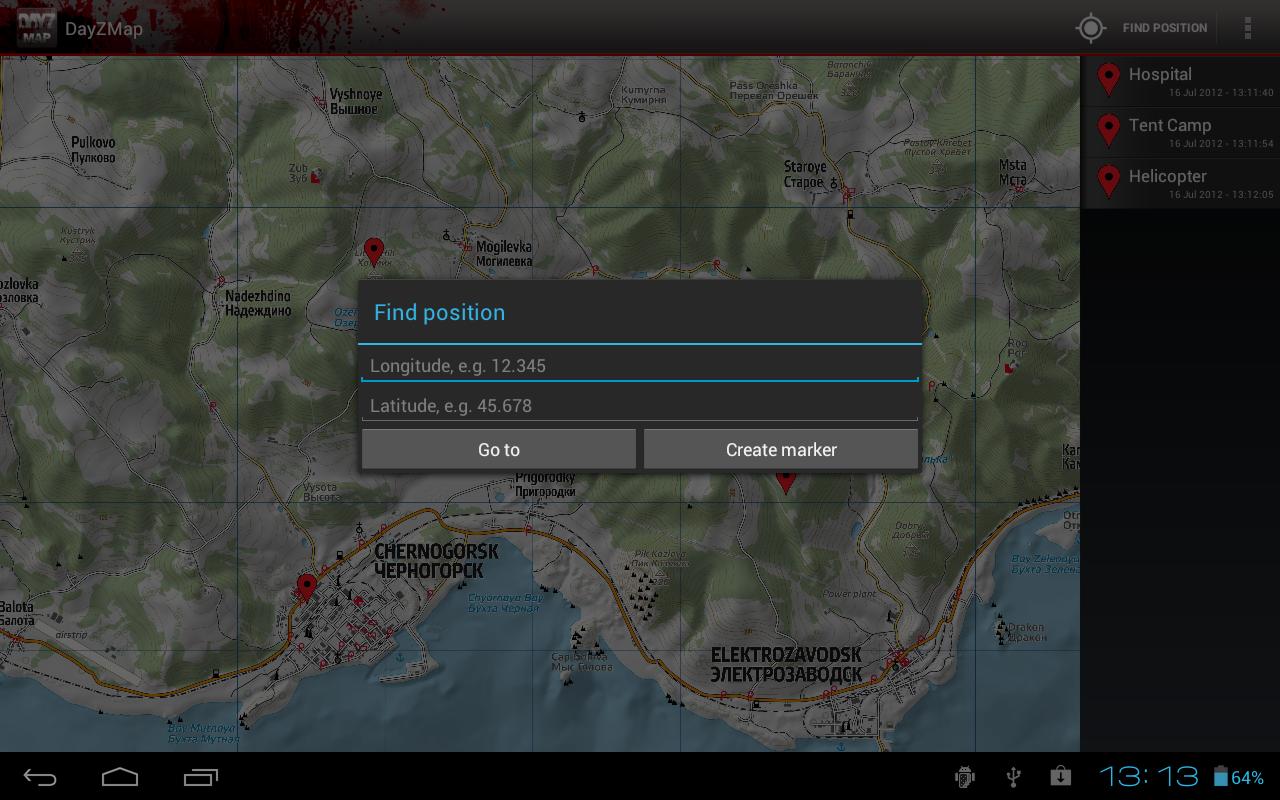Tap the battery 64% indicator

pyautogui.click(x=1238, y=777)
